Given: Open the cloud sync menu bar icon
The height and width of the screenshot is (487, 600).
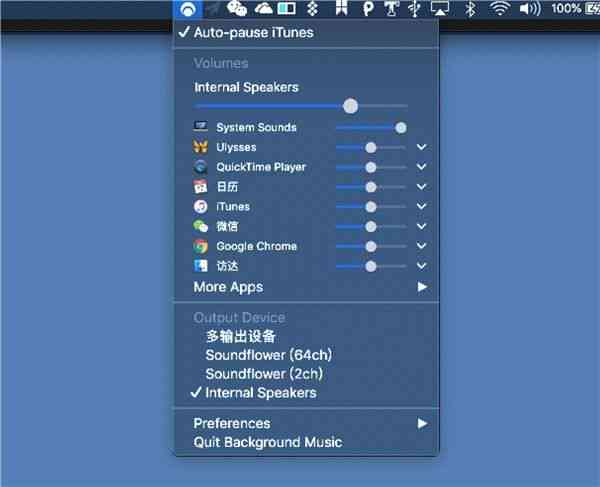Looking at the screenshot, I should point(264,8).
